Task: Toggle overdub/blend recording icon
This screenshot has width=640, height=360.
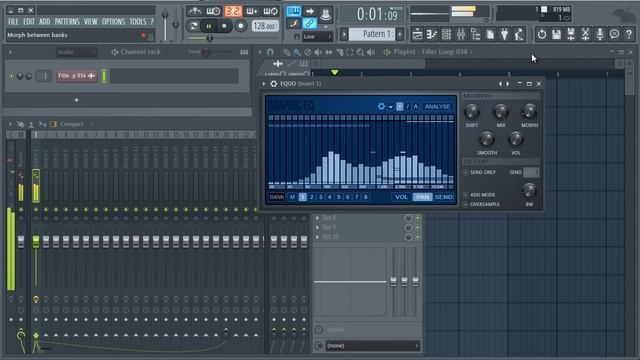Action: click(252, 11)
